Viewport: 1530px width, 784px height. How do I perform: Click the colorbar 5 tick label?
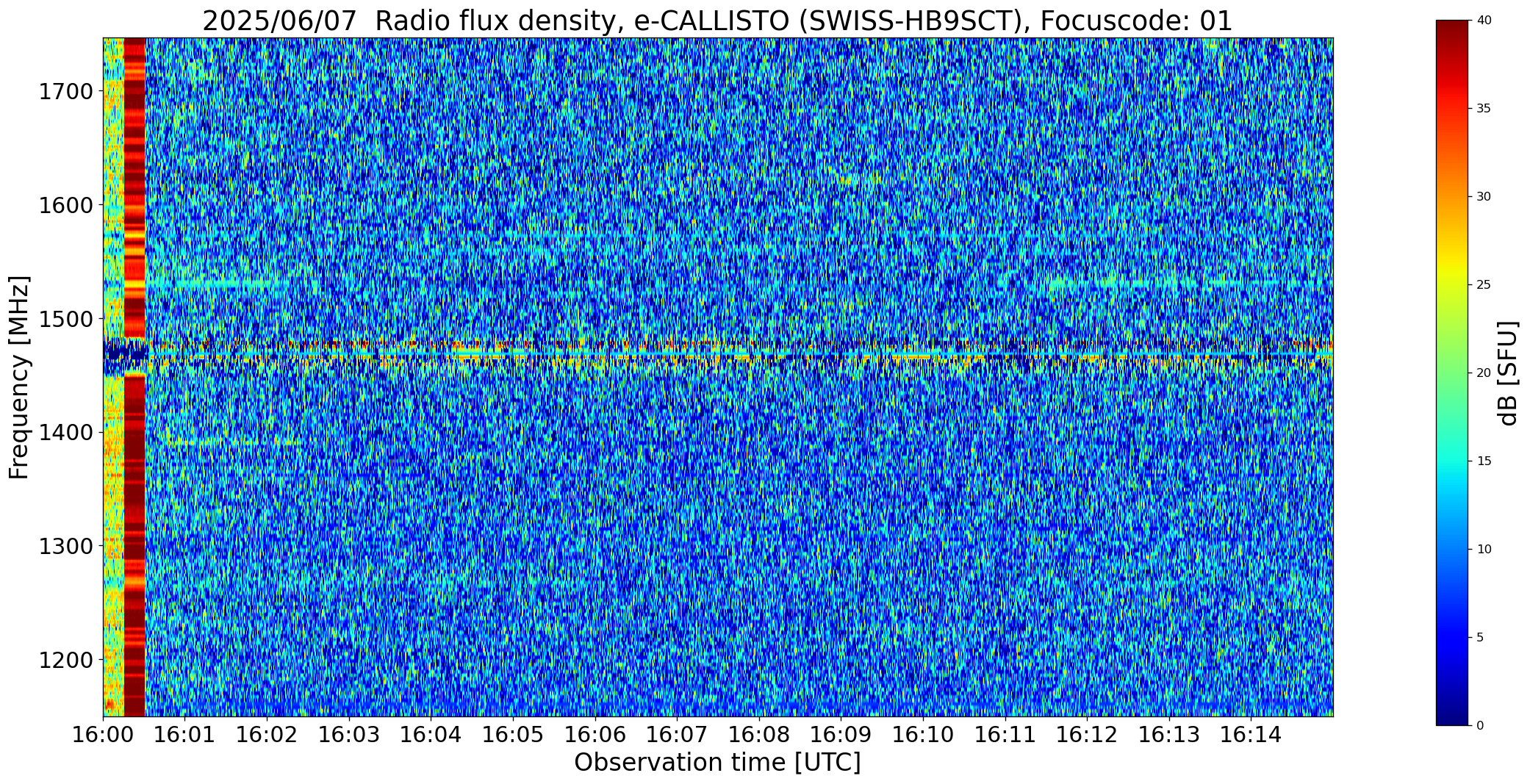1480,638
